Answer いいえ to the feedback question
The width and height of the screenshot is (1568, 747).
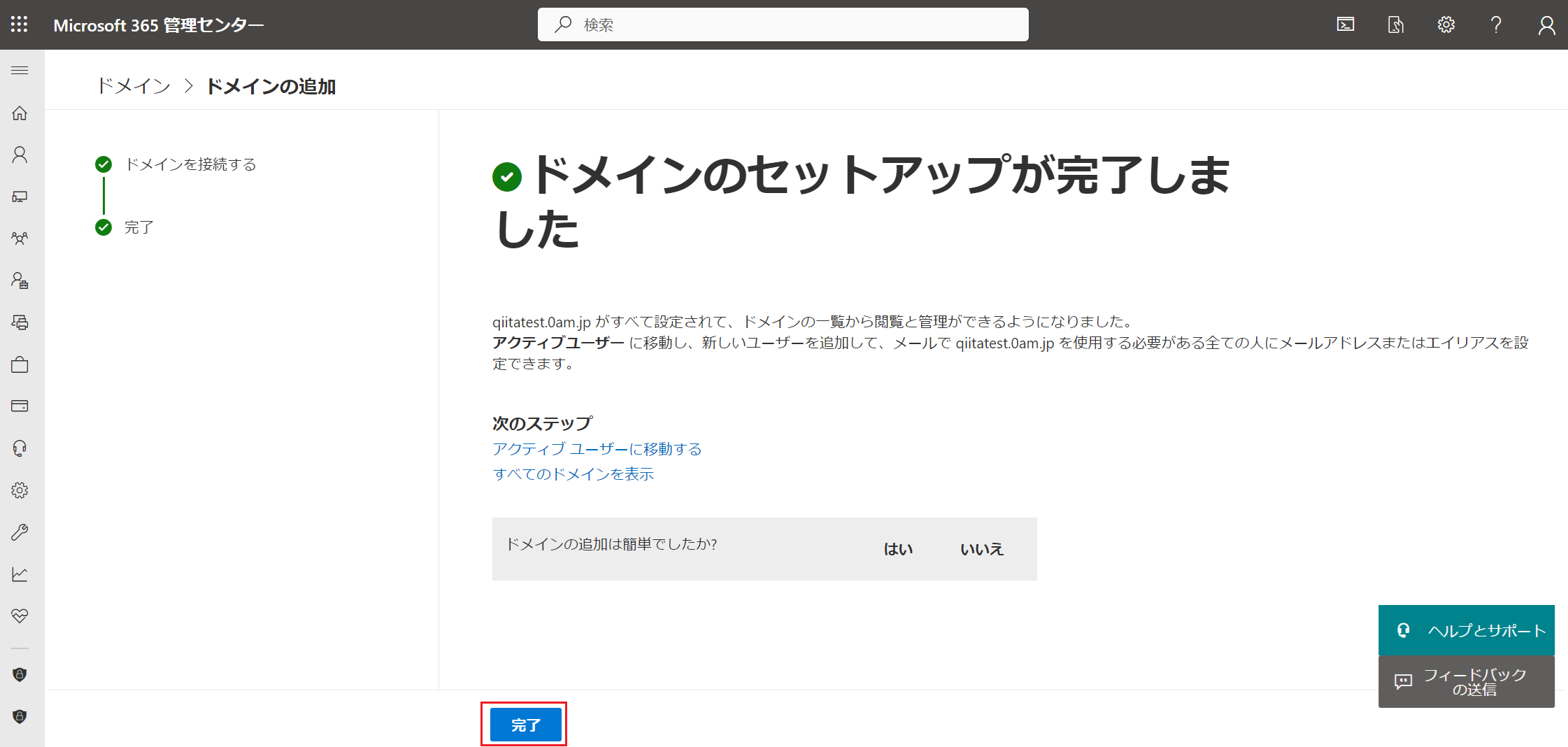pyautogui.click(x=982, y=549)
